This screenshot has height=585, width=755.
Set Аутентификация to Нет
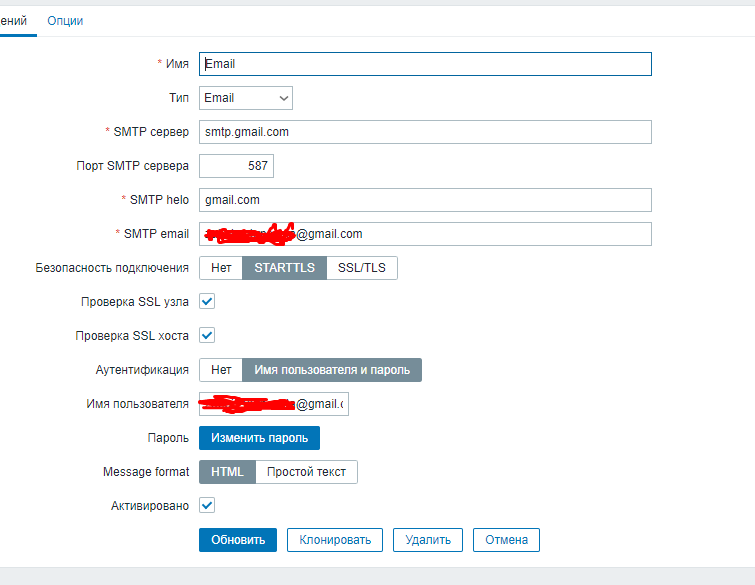click(221, 370)
